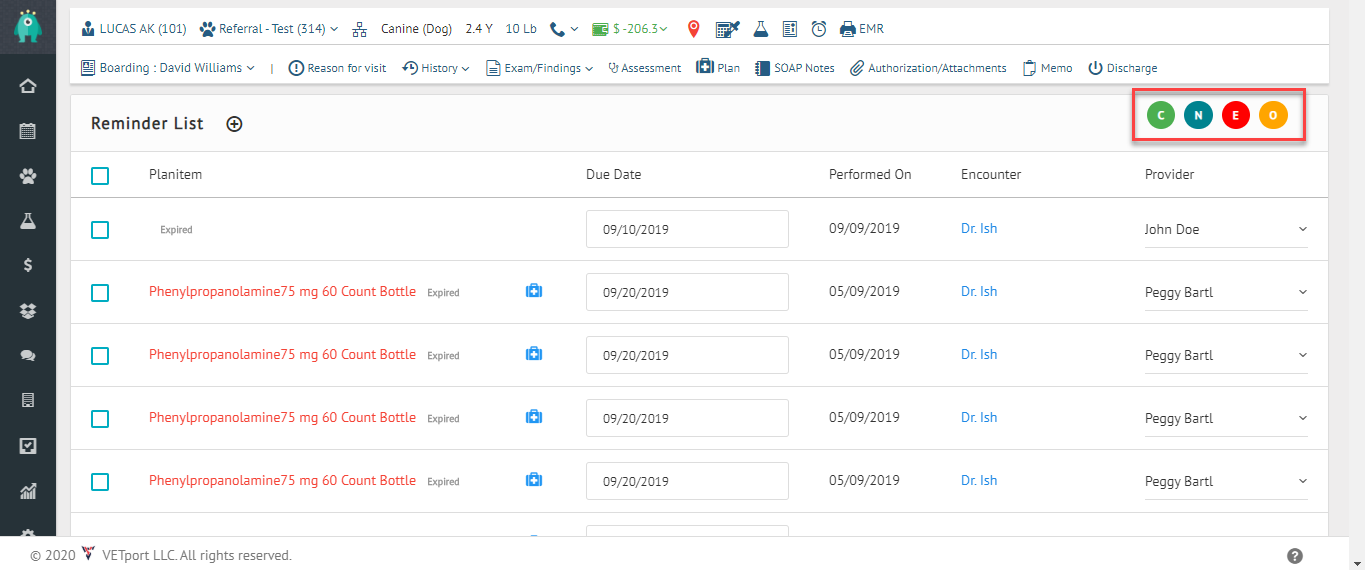The height and width of the screenshot is (570, 1365).
Task: Open the Boarding : David Williams dropdown
Action: [x=168, y=68]
